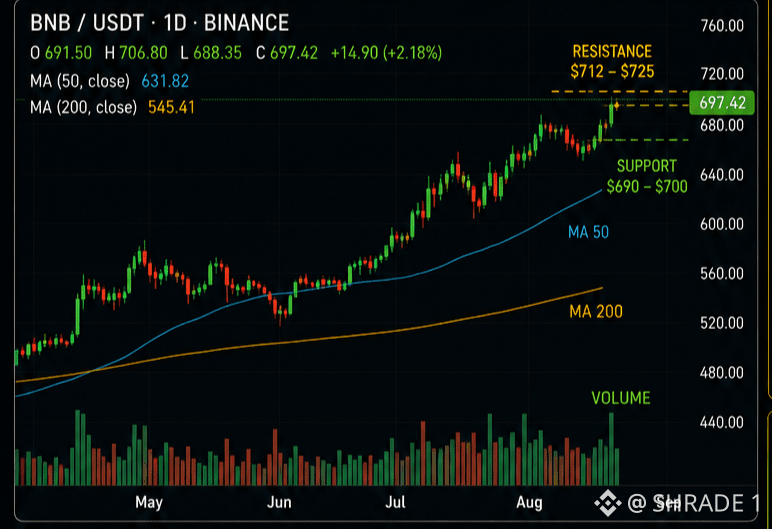Click the 480.00 price axis label
Screen dimensions: 772x529
[722, 372]
